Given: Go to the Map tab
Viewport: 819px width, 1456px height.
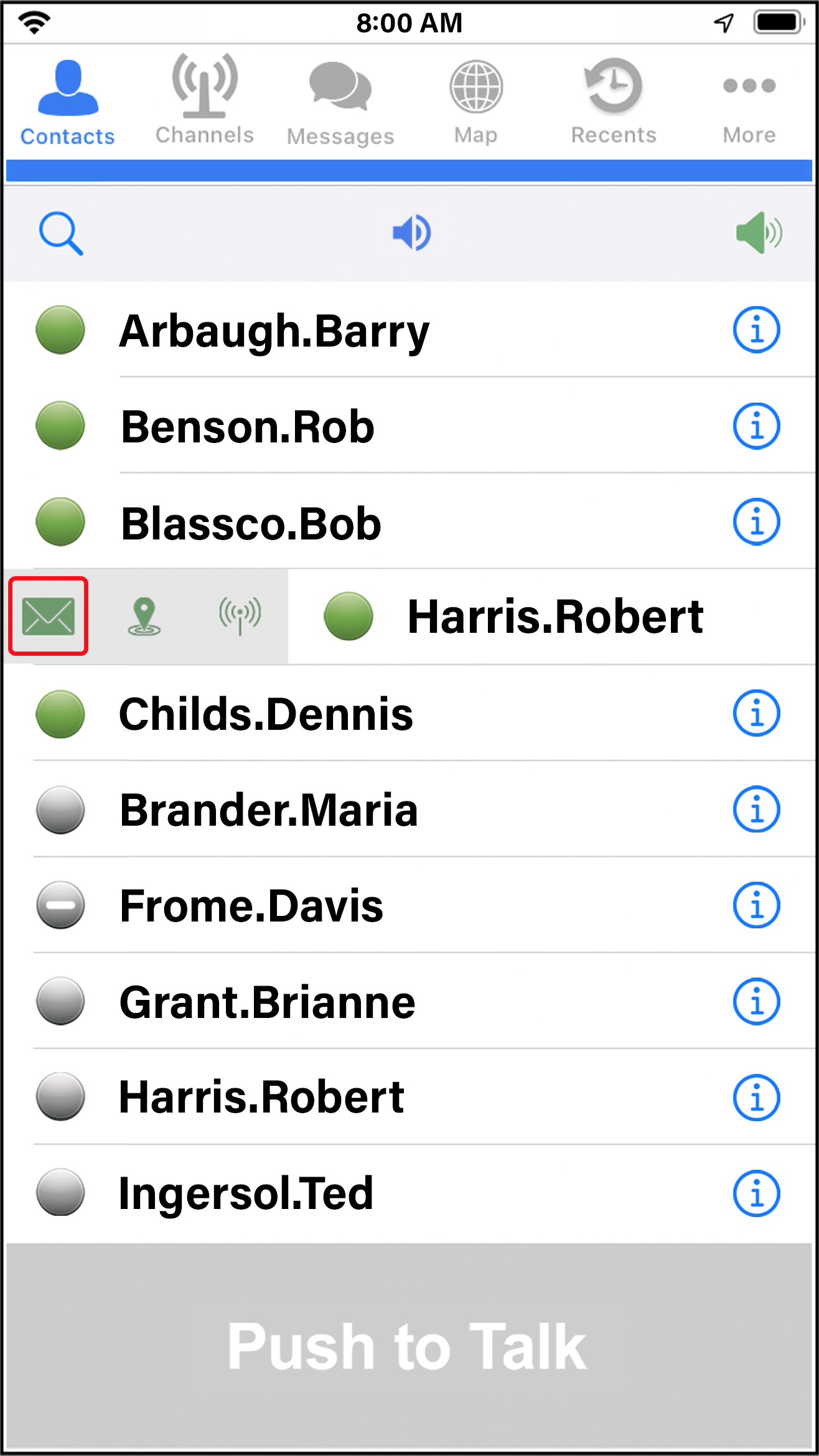Looking at the screenshot, I should (x=476, y=101).
